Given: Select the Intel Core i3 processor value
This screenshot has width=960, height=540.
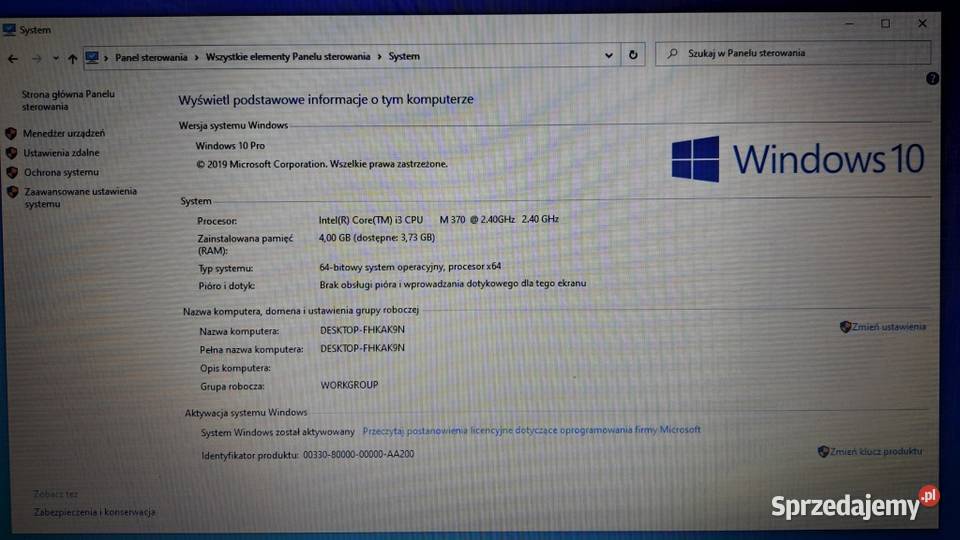Looking at the screenshot, I should point(438,219).
